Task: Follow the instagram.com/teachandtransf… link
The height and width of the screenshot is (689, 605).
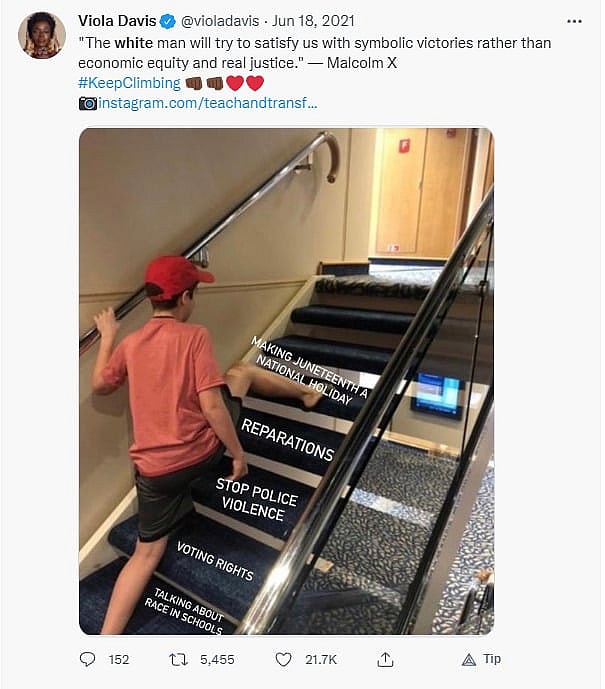Action: coord(208,103)
